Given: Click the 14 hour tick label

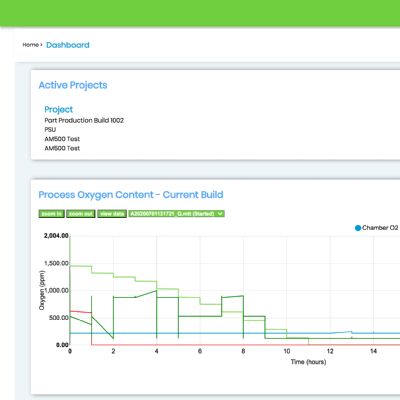Looking at the screenshot, I should point(373,351).
